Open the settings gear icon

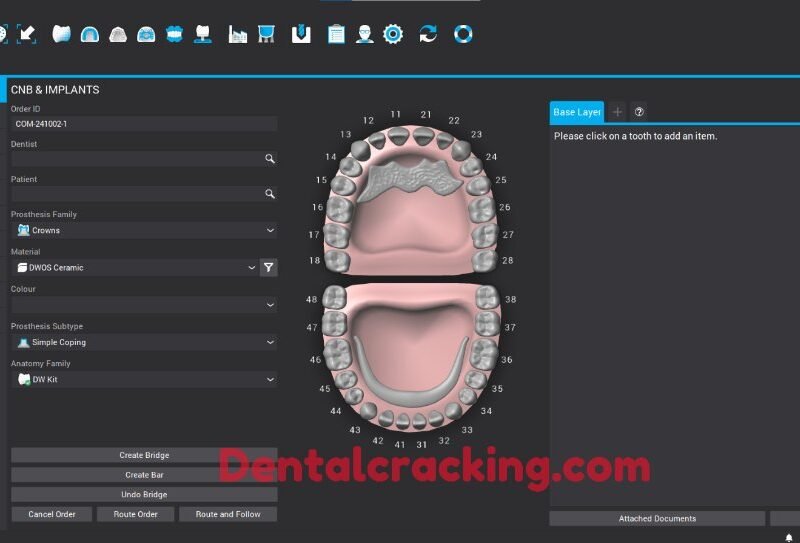(x=393, y=34)
